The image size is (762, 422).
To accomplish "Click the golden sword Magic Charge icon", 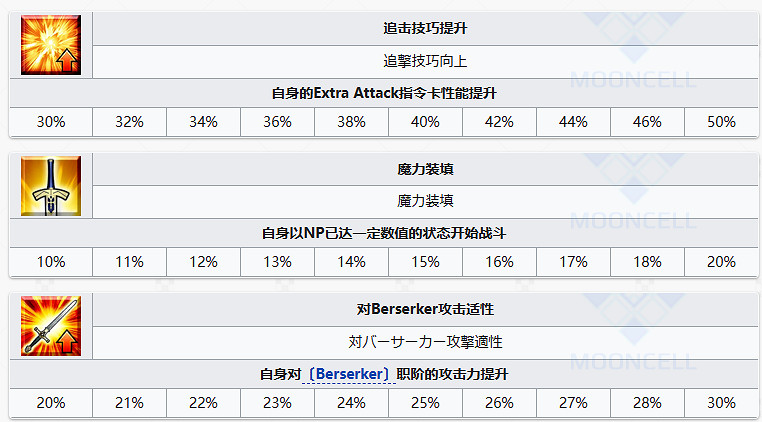I will pyautogui.click(x=50, y=185).
